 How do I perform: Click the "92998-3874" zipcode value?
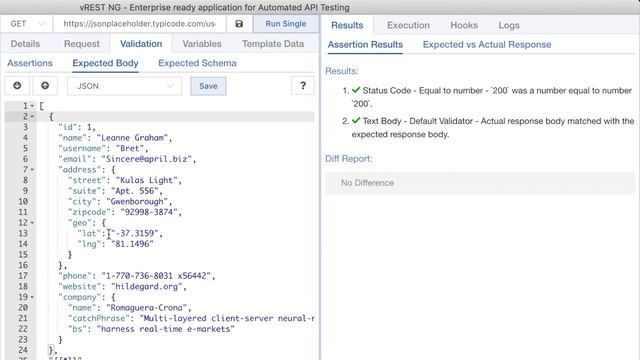[149, 212]
